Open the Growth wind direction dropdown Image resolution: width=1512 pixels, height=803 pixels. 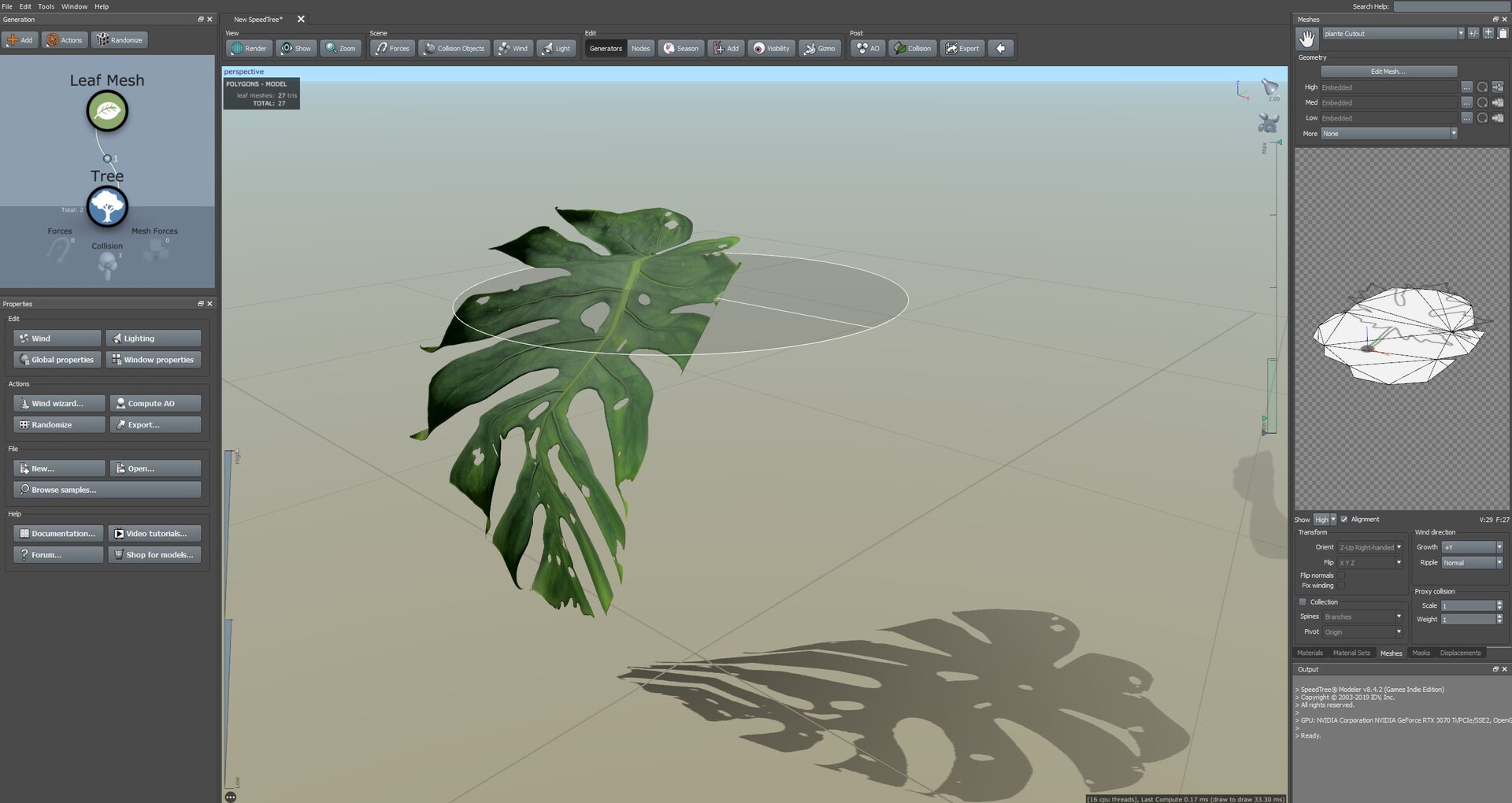pos(1498,546)
